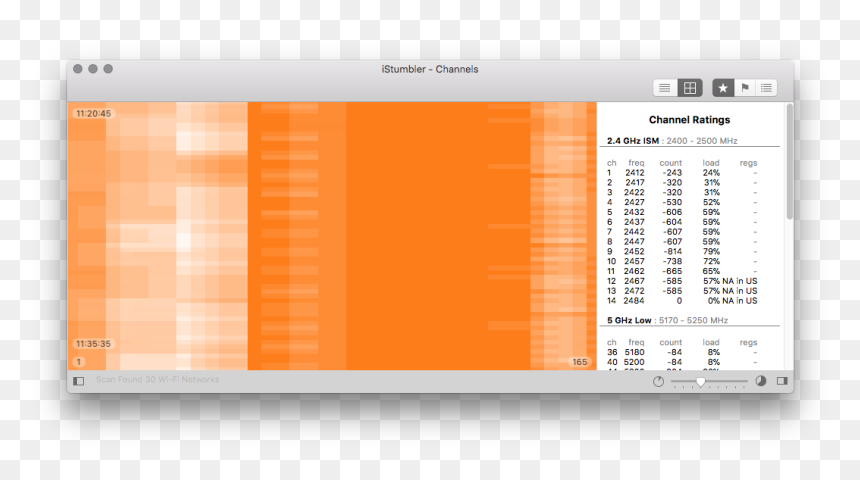This screenshot has height=480, width=860.
Task: Click the 2.4 GHz ISM section header
Action: (672, 141)
